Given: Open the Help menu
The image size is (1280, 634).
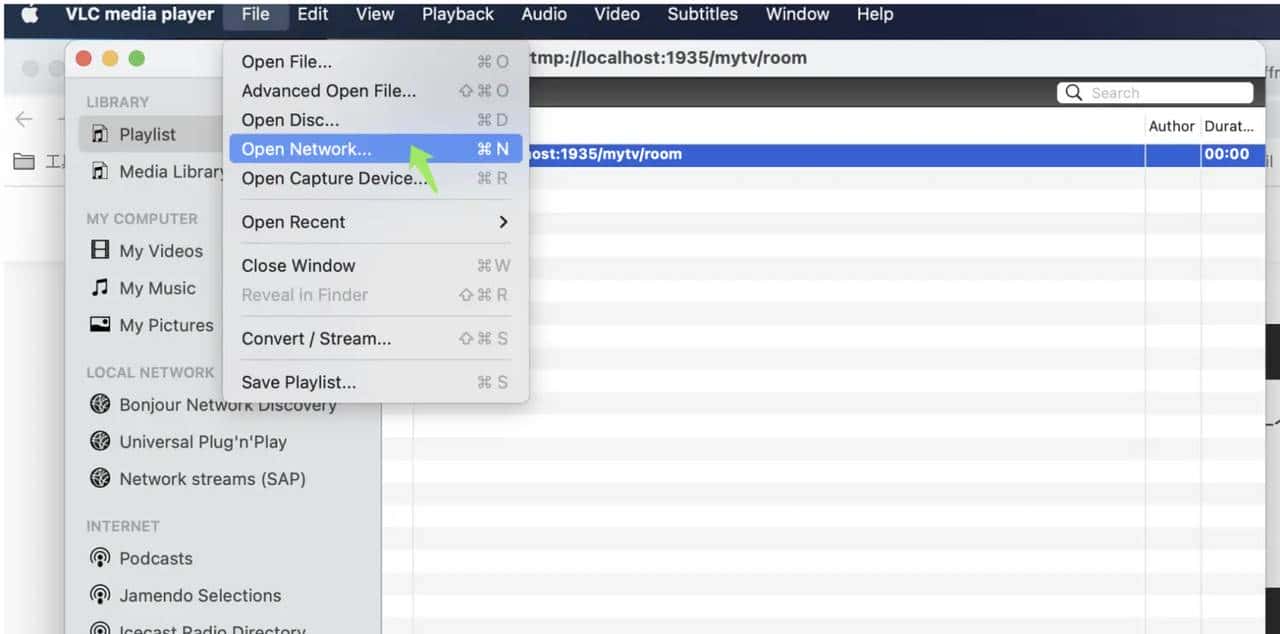Looking at the screenshot, I should [875, 14].
